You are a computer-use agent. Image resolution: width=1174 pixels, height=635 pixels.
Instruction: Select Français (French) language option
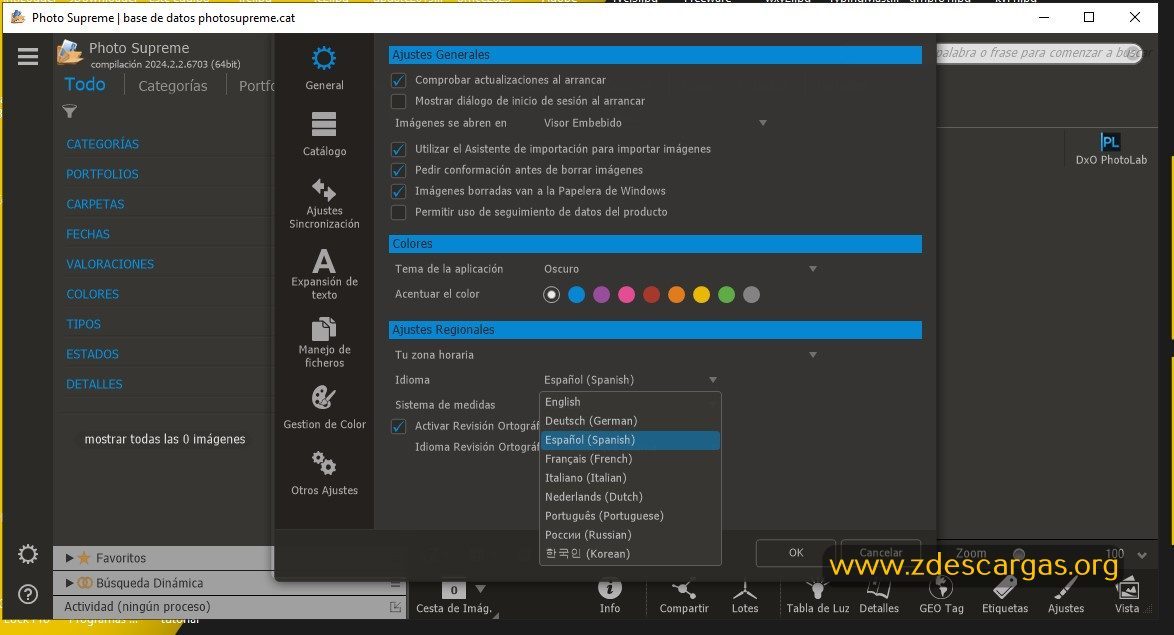point(630,459)
